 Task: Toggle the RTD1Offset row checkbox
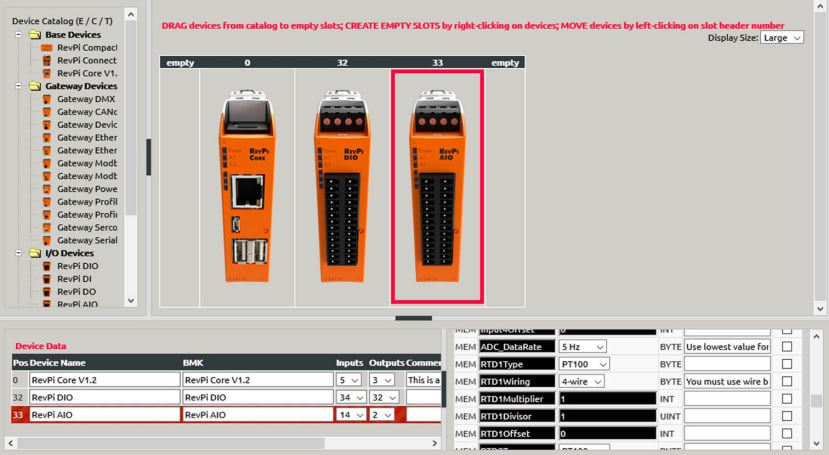click(787, 434)
